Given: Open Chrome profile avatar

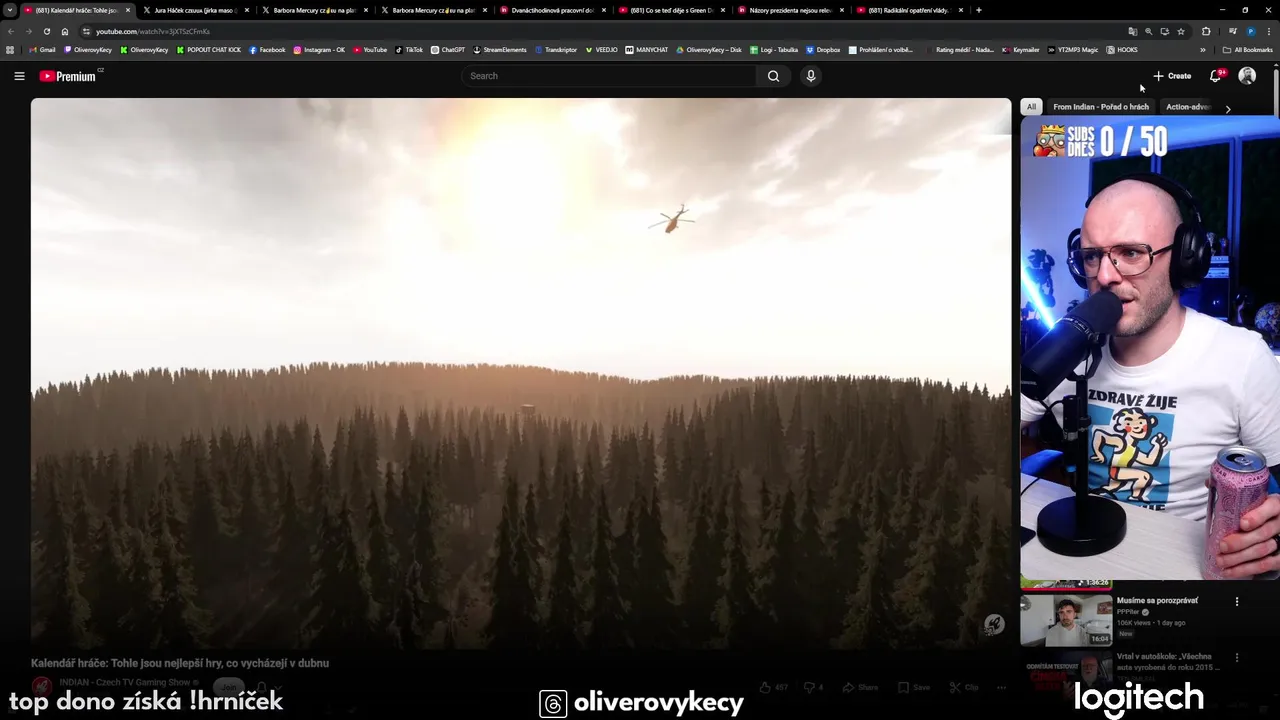Looking at the screenshot, I should pos(1250,31).
